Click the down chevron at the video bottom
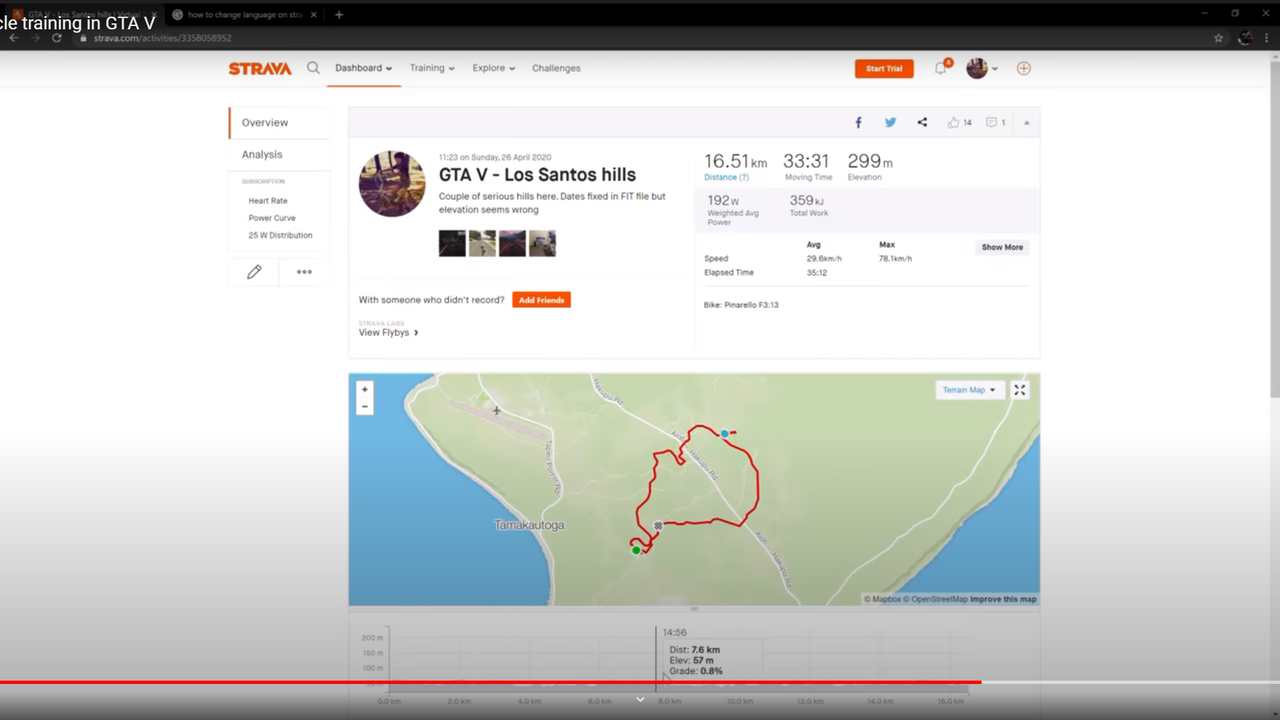The image size is (1280, 720). point(640,700)
